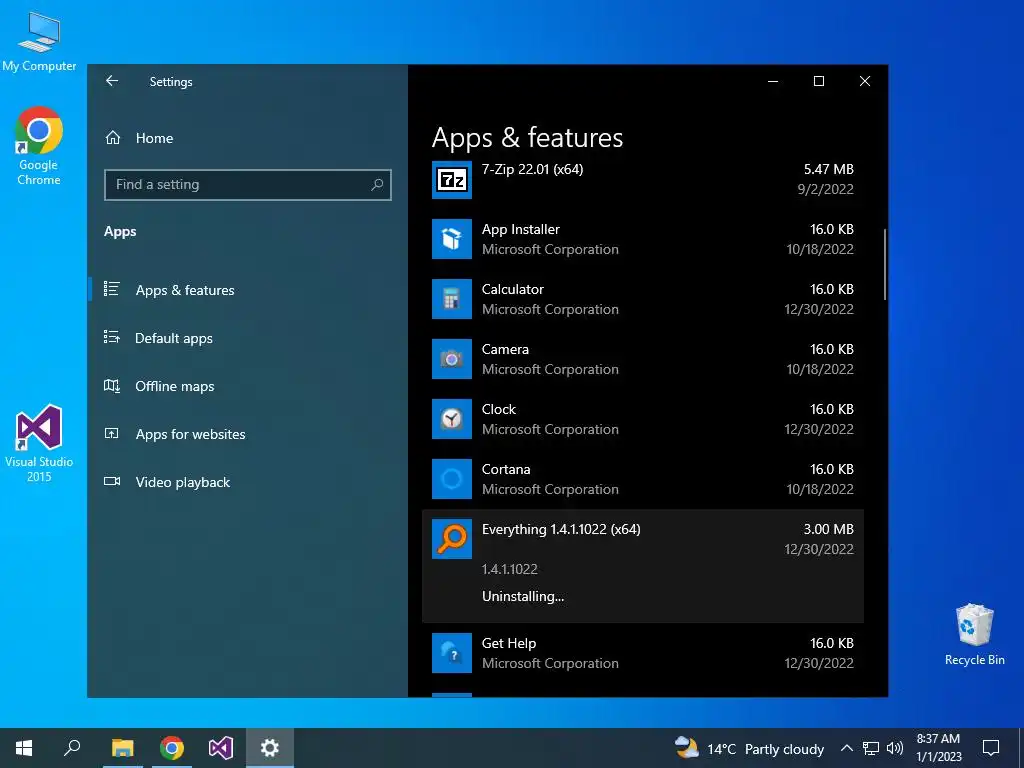Open taskbar search magnifier
Screen dimensions: 1024x768
tap(72, 748)
